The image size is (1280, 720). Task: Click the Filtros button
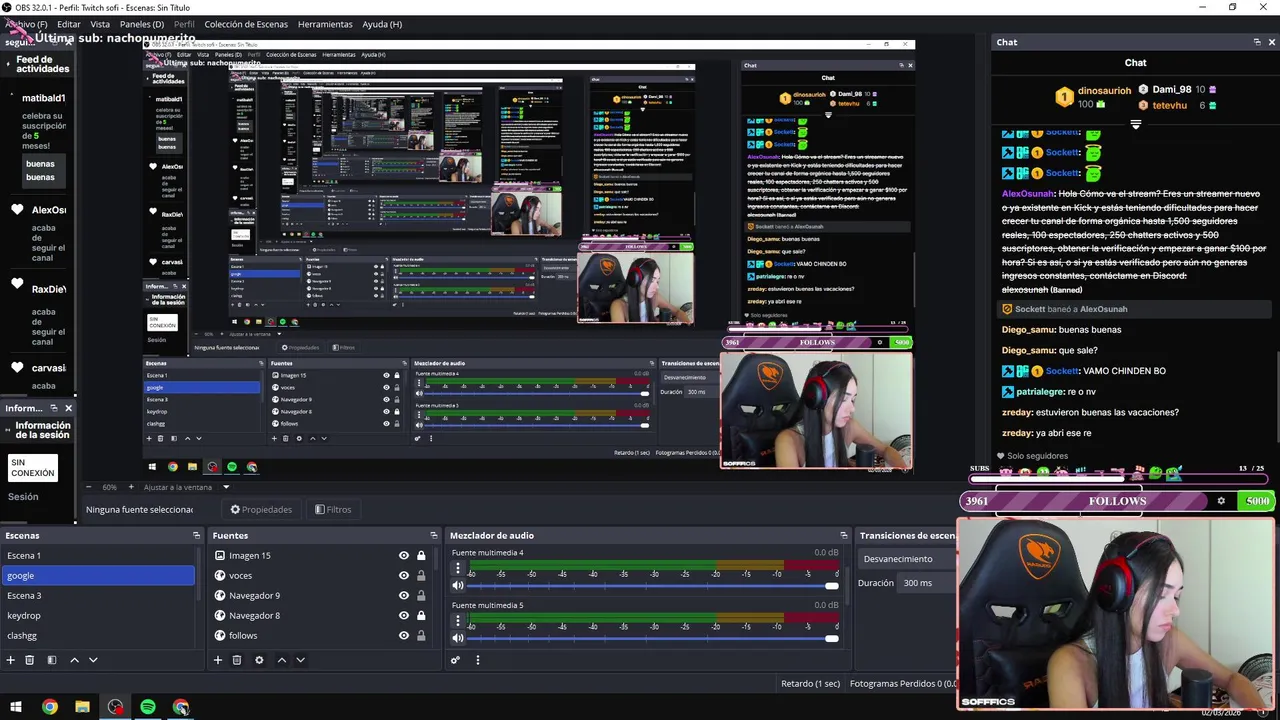click(333, 509)
